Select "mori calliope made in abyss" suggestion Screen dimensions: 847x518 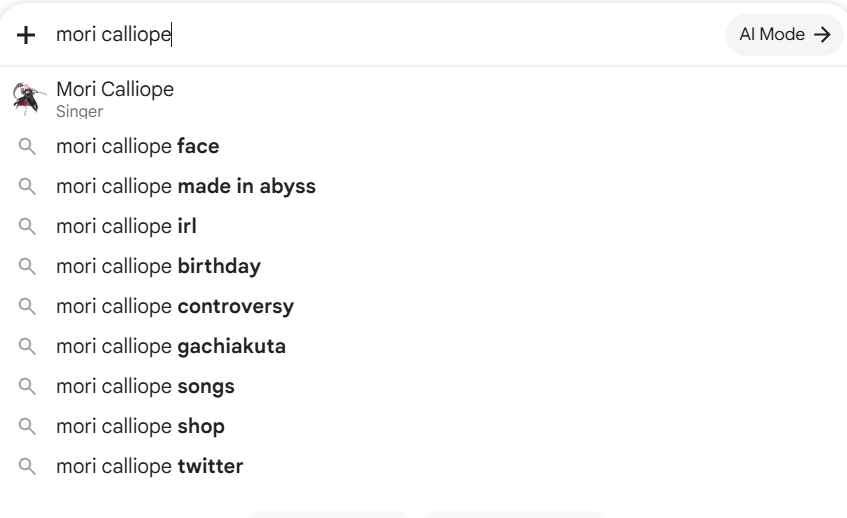(424, 186)
